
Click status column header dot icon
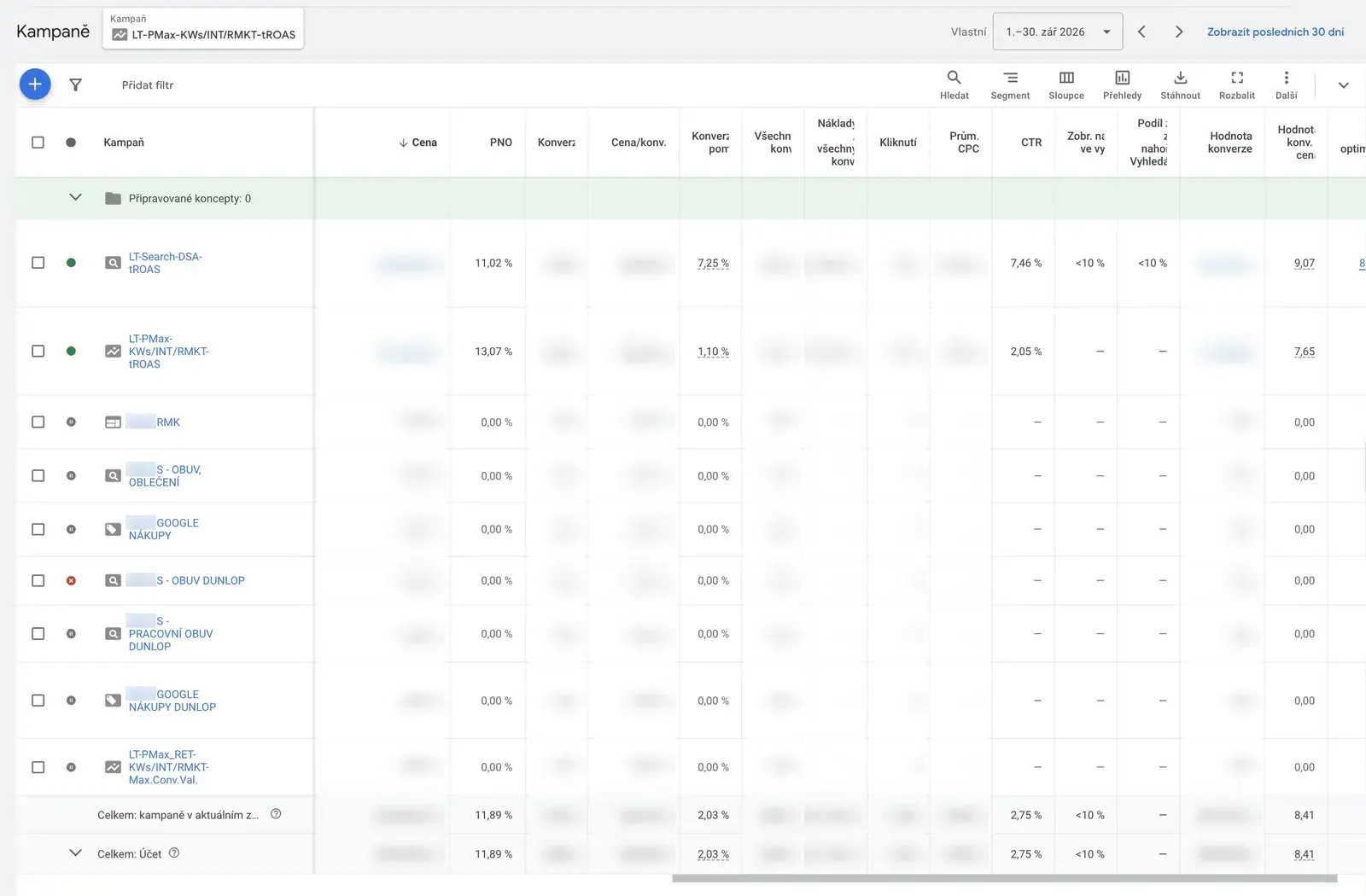point(71,143)
